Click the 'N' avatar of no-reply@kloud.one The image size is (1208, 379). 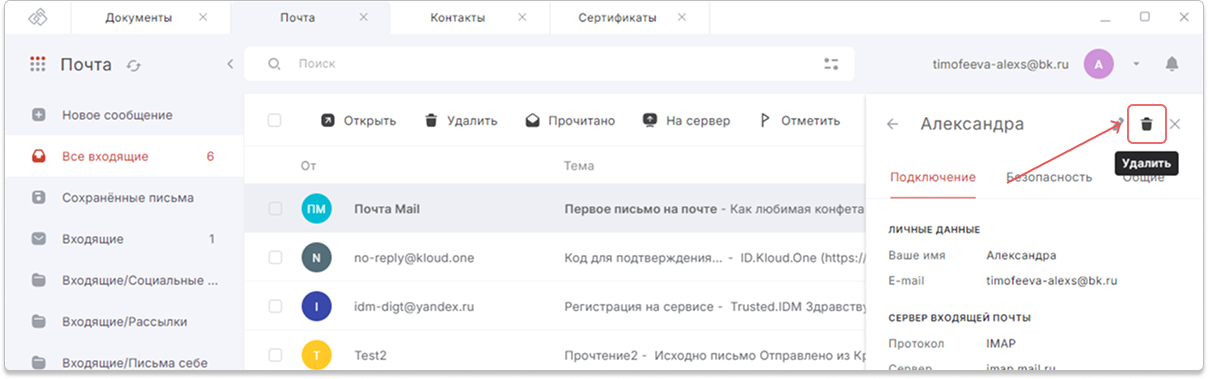(x=316, y=257)
